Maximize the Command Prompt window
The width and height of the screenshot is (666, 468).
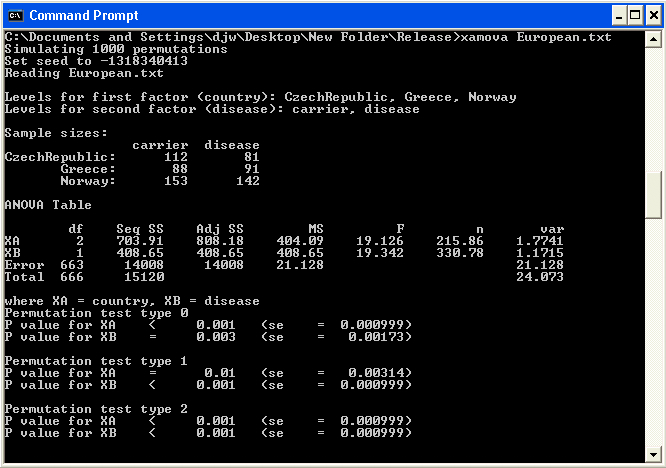(635, 16)
